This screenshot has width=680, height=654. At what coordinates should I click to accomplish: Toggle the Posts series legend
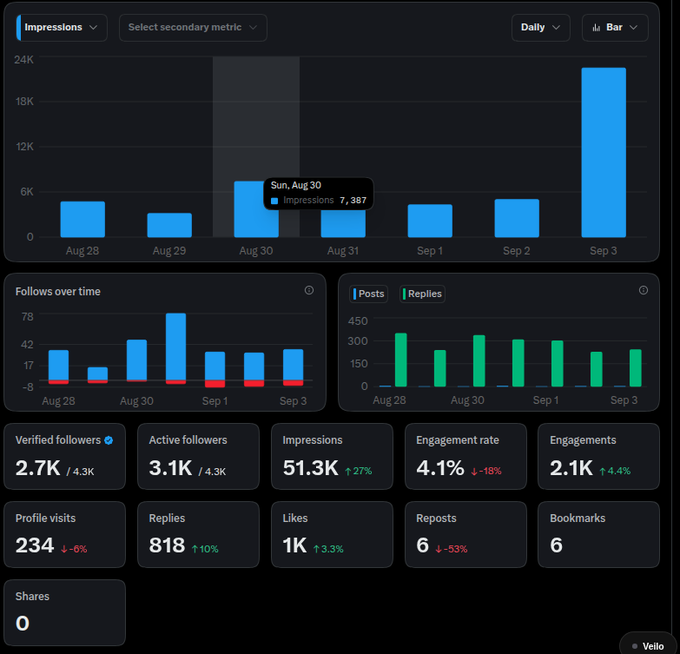tap(368, 294)
